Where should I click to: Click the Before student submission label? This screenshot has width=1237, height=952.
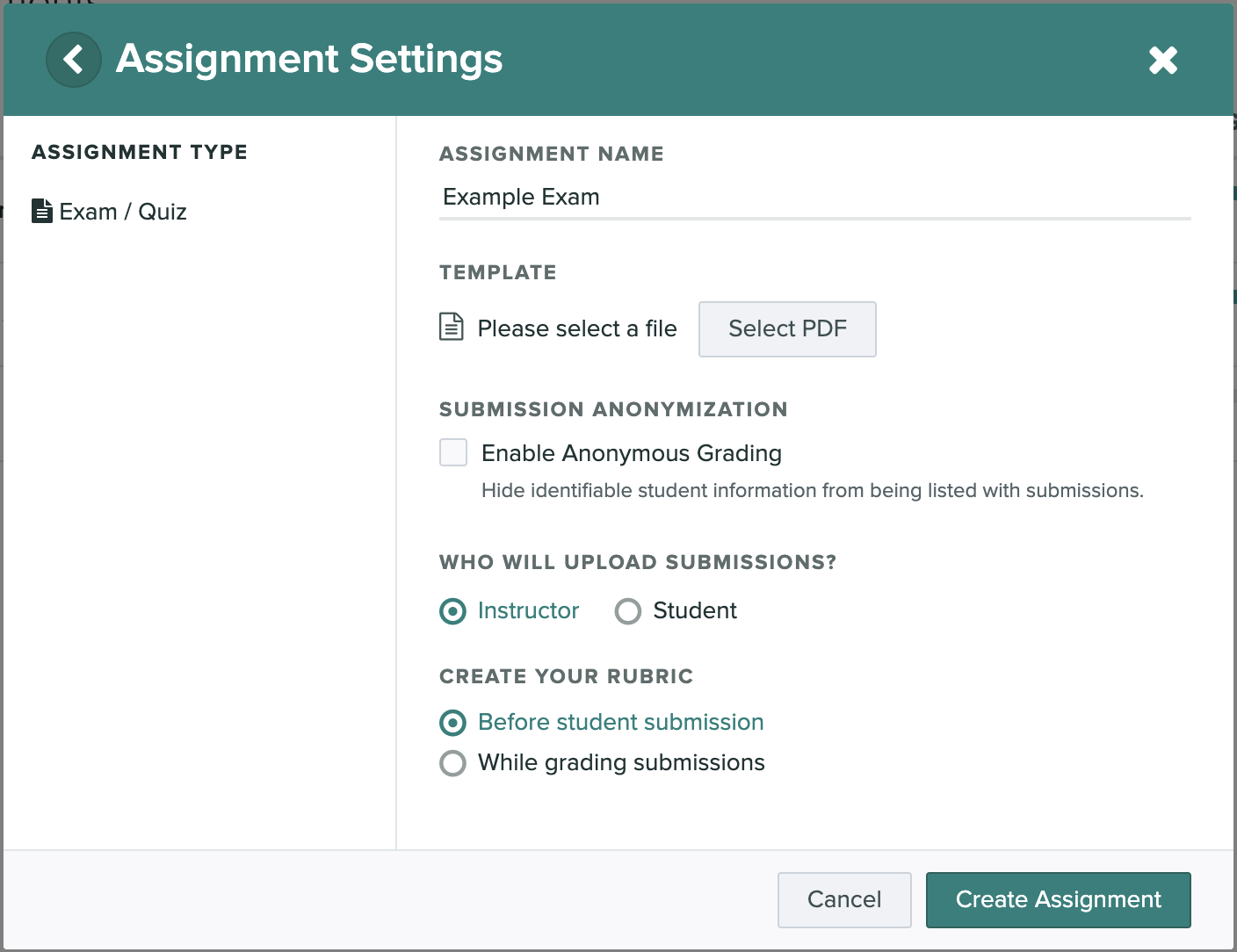620,722
